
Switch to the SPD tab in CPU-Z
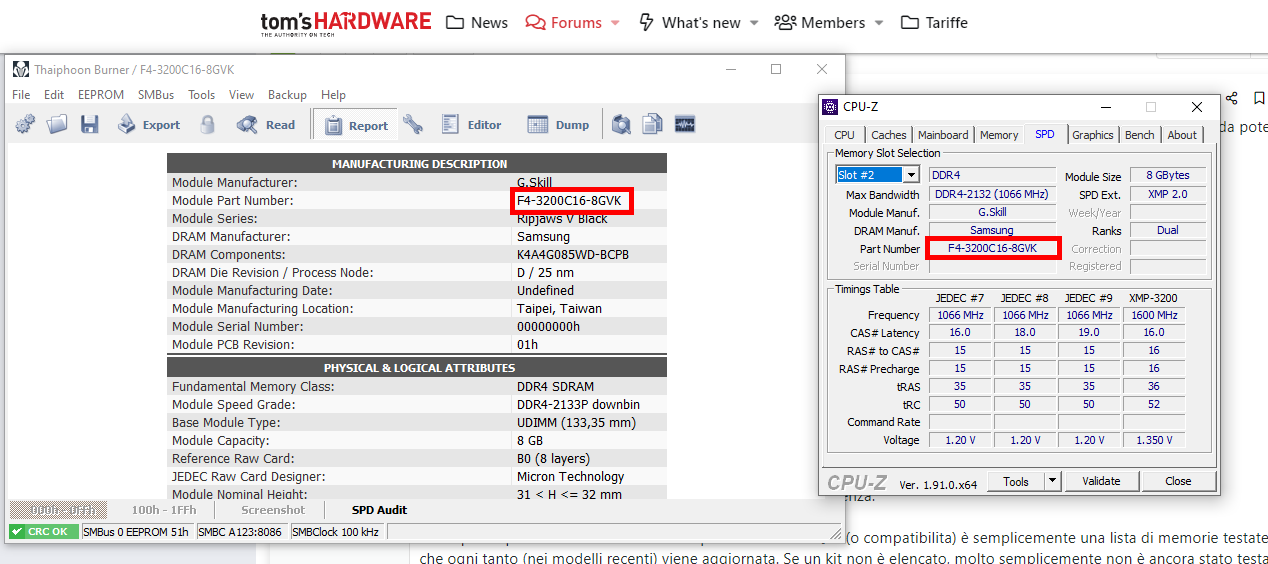(x=1045, y=134)
